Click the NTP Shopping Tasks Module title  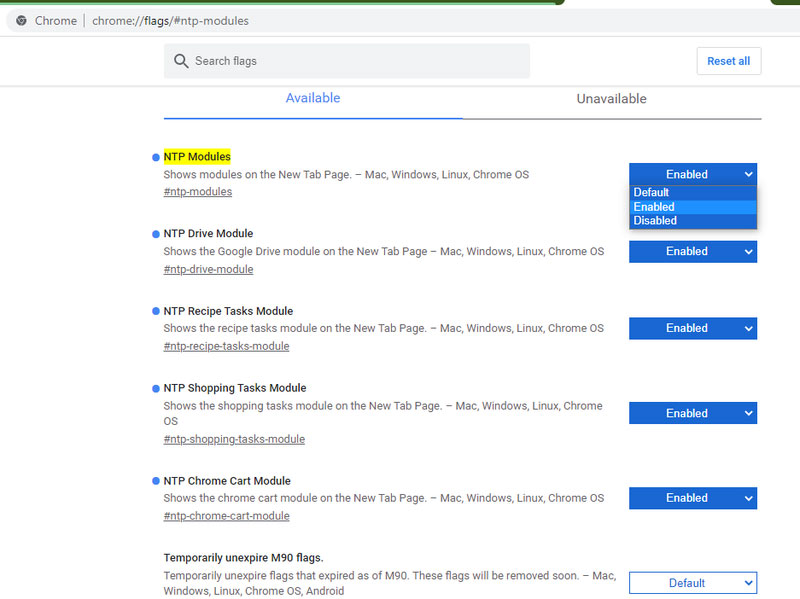(x=235, y=388)
